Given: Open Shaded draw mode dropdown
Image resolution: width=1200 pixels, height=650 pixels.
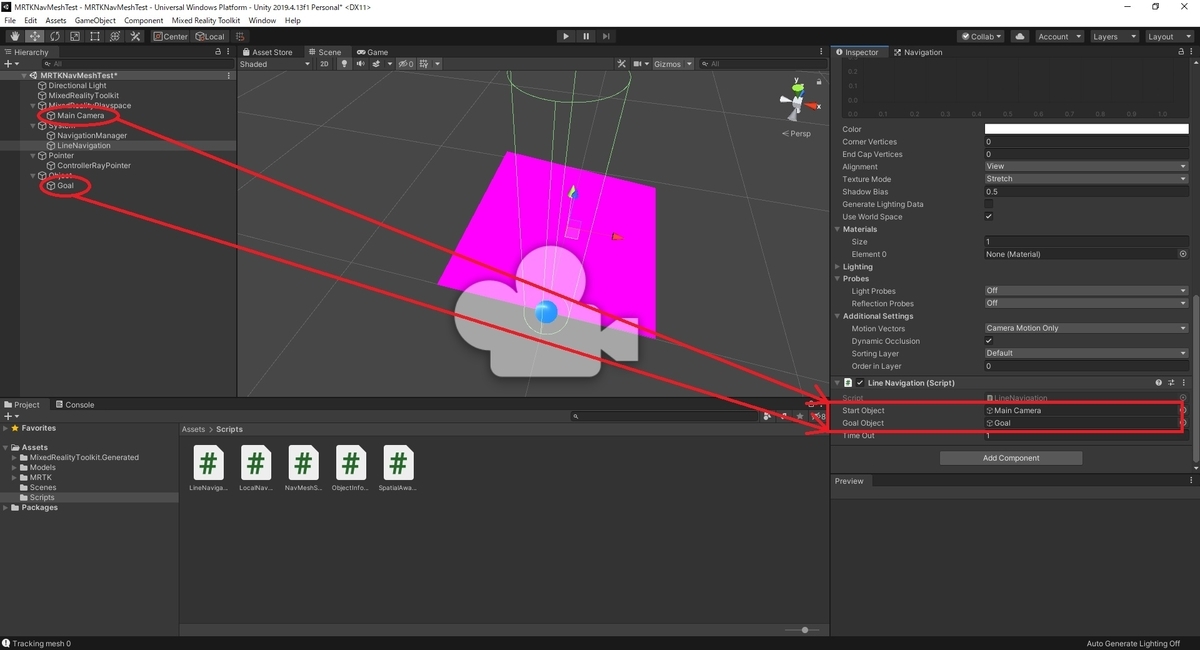Looking at the screenshot, I should (275, 64).
